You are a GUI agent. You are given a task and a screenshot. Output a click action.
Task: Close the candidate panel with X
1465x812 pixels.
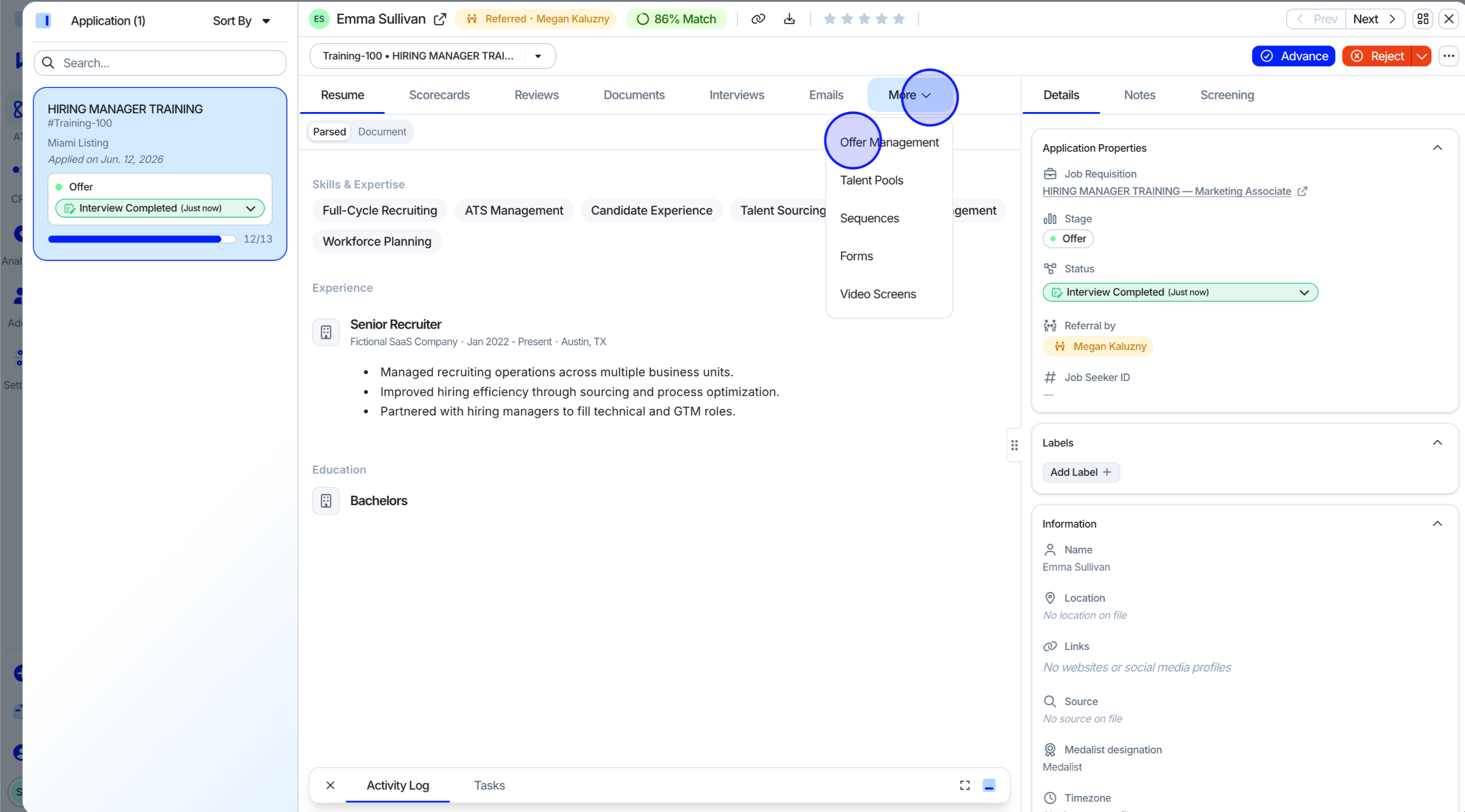click(x=1449, y=19)
